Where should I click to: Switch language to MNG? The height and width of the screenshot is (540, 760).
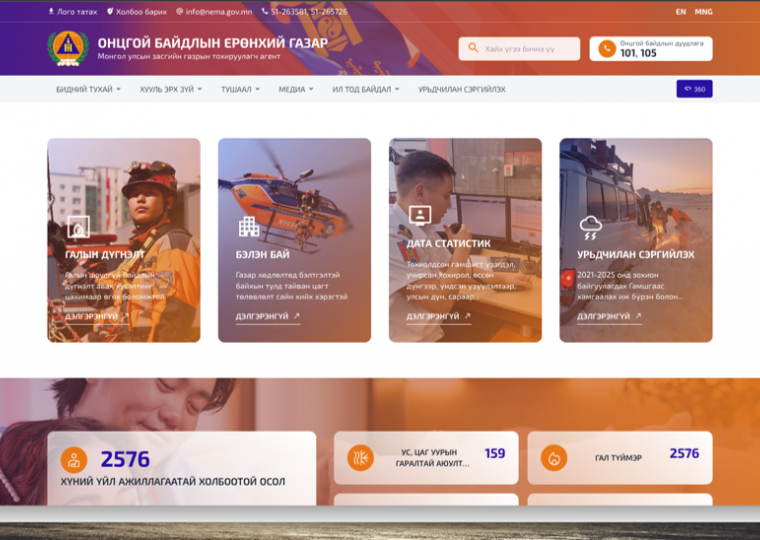pyautogui.click(x=704, y=12)
